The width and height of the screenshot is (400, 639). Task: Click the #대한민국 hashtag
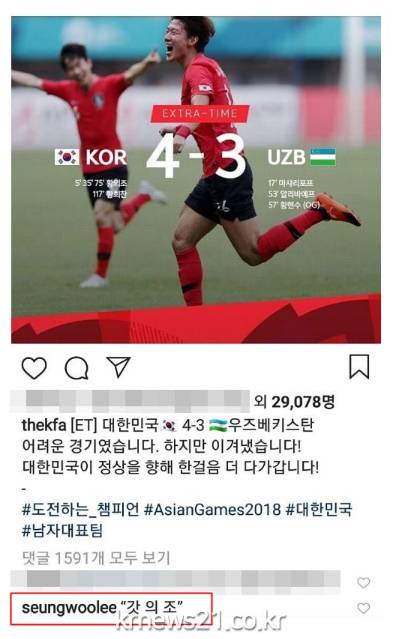(x=319, y=509)
